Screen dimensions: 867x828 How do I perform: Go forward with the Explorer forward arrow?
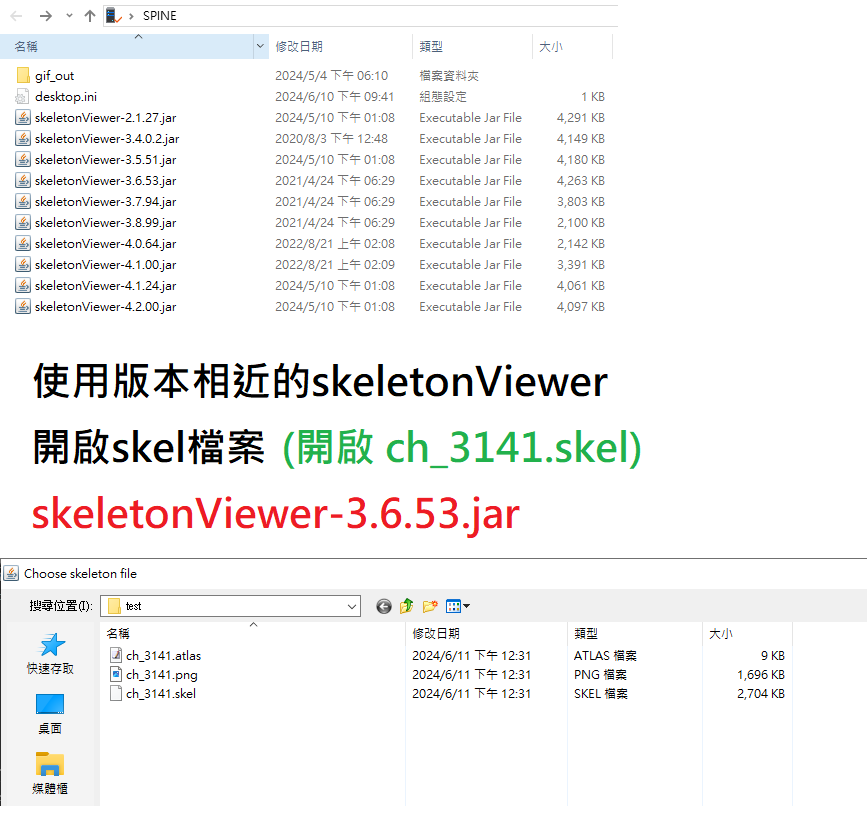(46, 16)
